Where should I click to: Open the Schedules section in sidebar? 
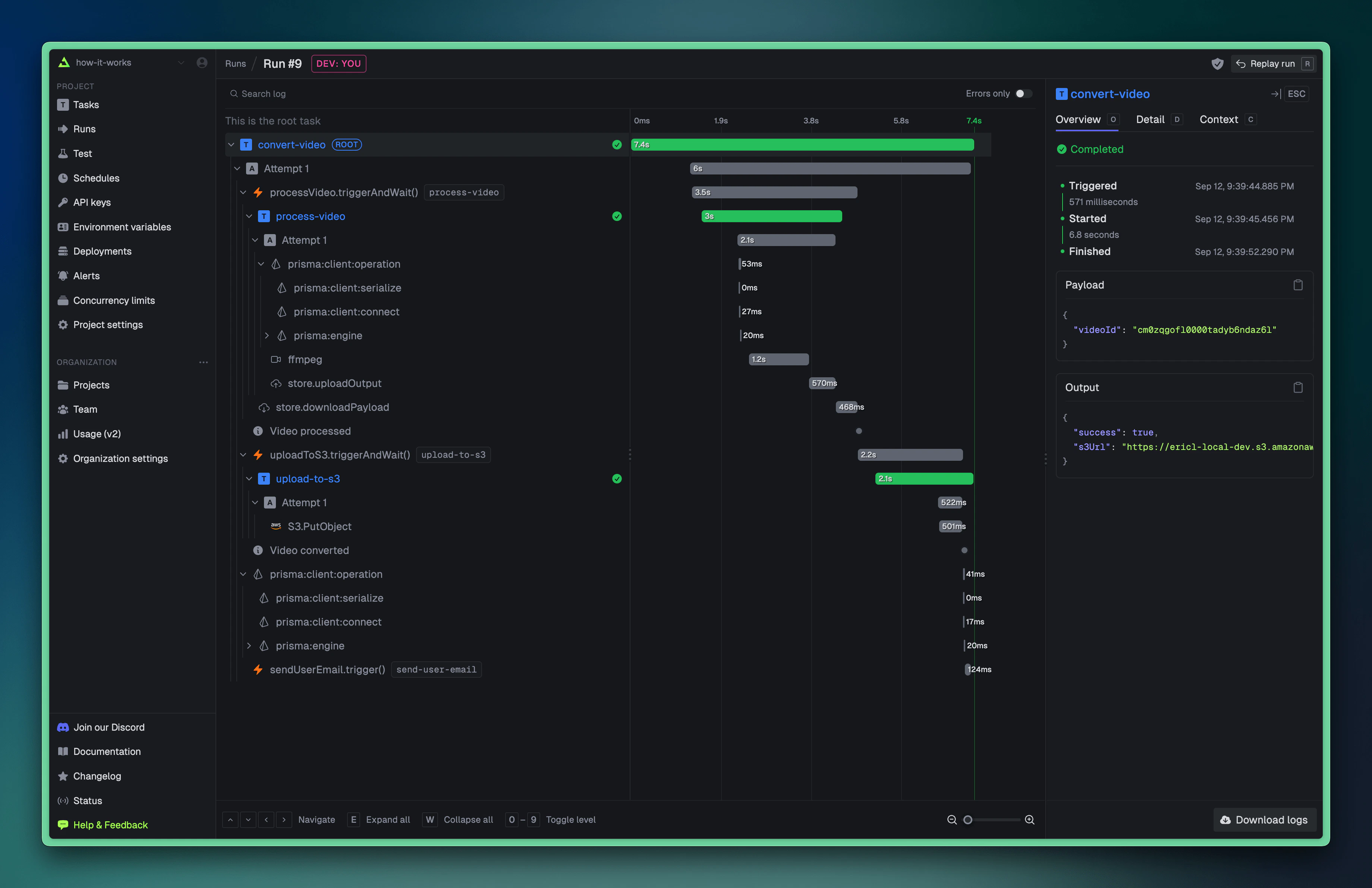pos(96,178)
